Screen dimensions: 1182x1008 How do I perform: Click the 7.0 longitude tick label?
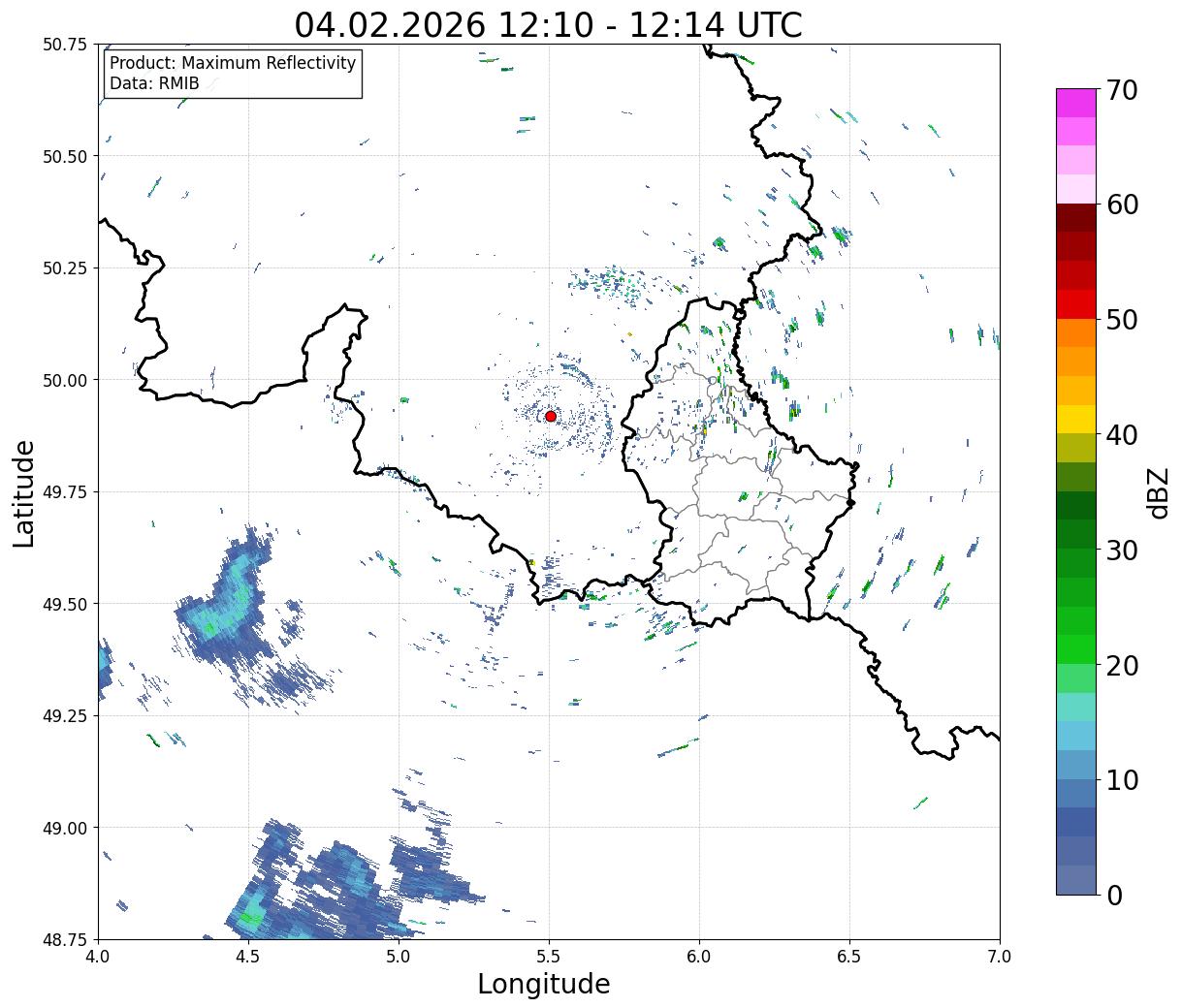click(x=1000, y=957)
